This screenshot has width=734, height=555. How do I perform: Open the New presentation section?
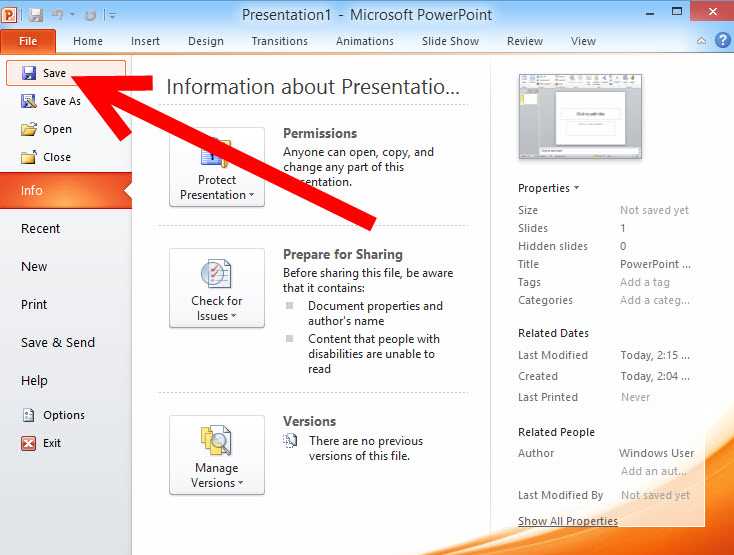34,266
